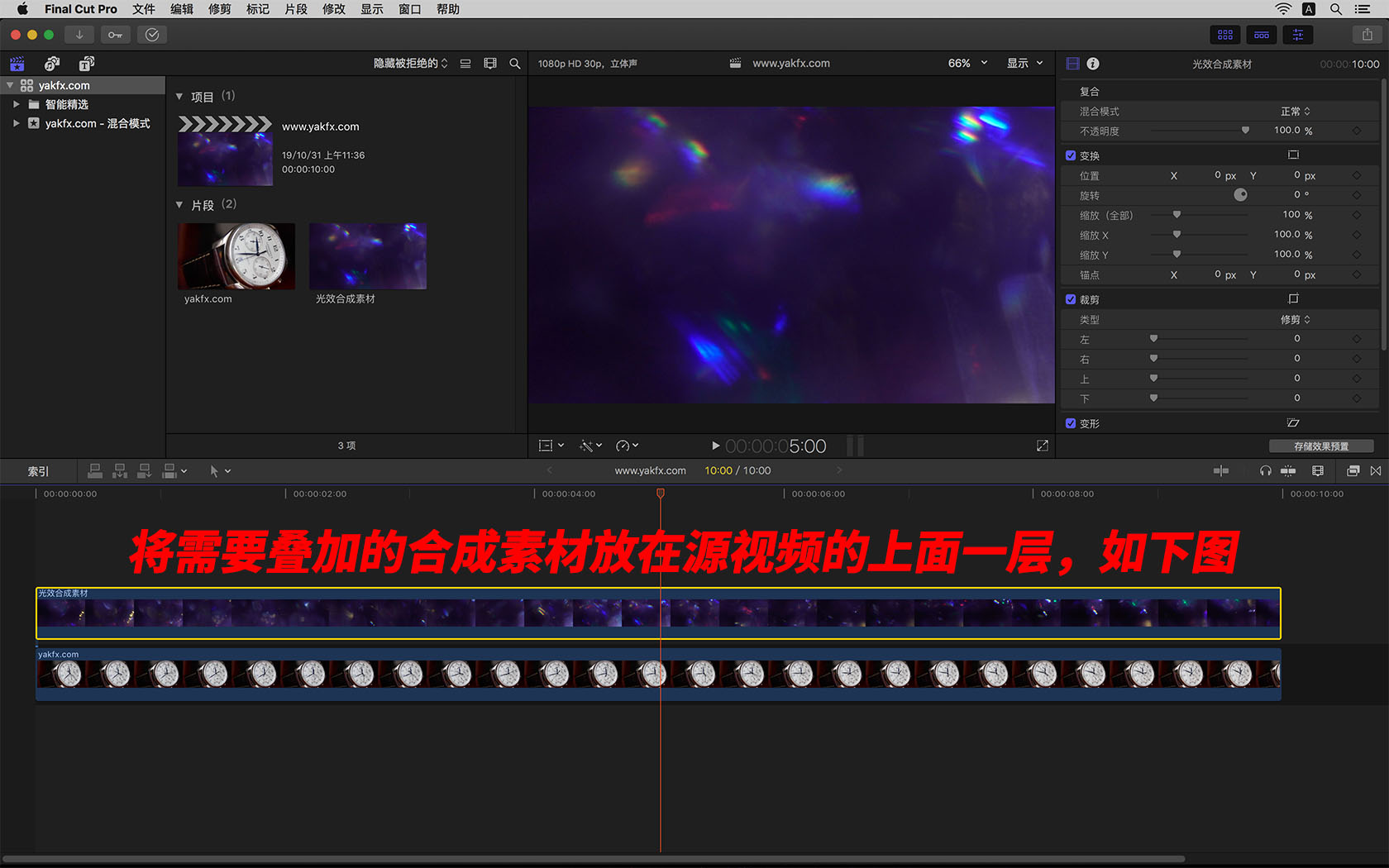
Task: Open the 混合模式 blend mode dropdown
Action: point(1295,111)
